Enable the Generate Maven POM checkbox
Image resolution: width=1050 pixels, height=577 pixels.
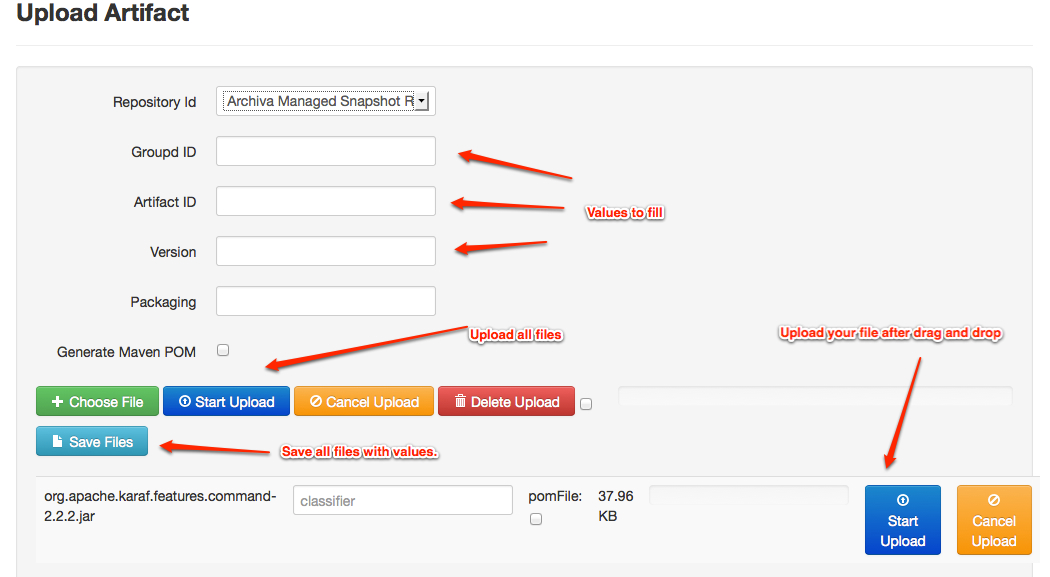[x=223, y=350]
